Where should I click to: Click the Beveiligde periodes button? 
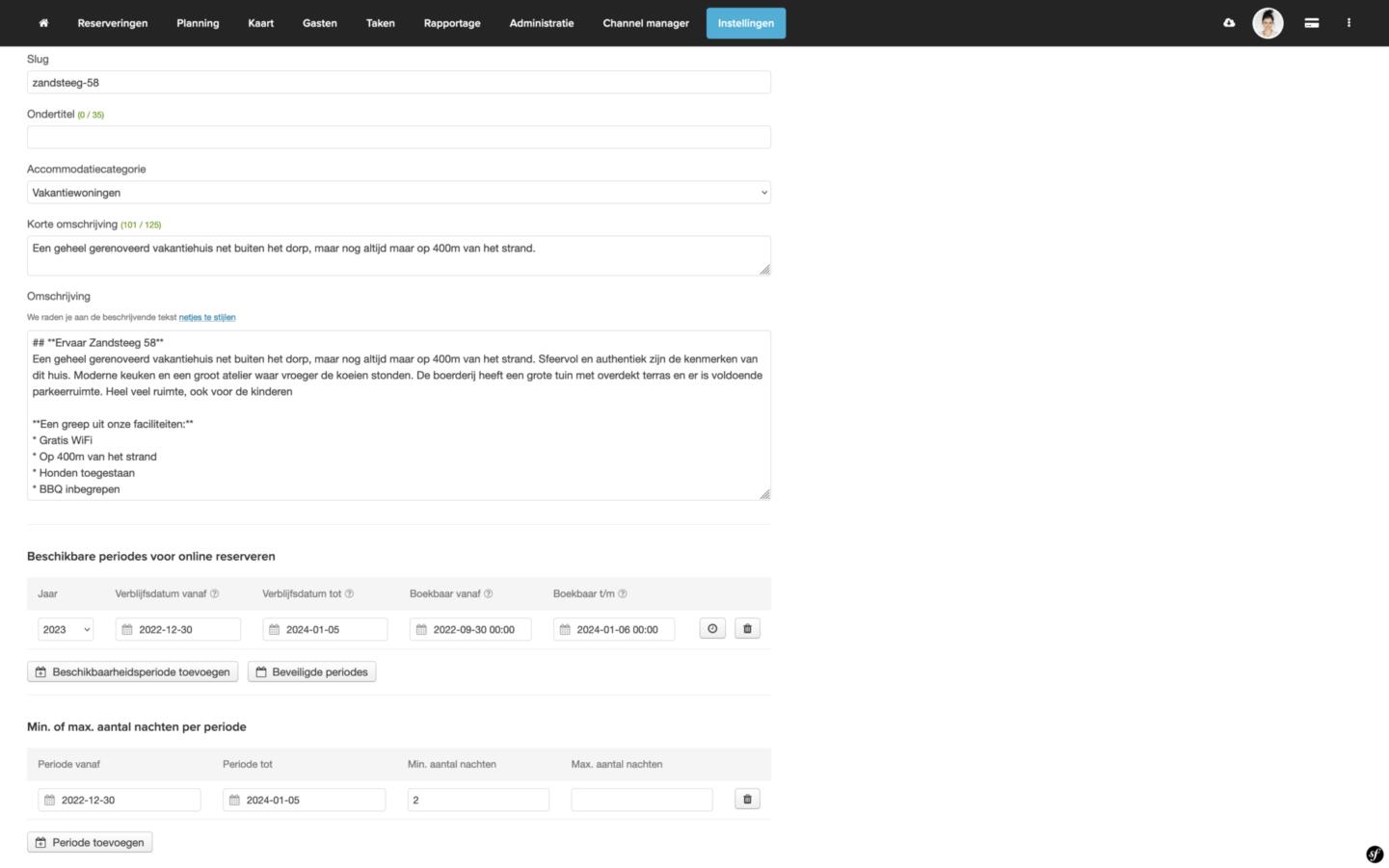tap(311, 672)
